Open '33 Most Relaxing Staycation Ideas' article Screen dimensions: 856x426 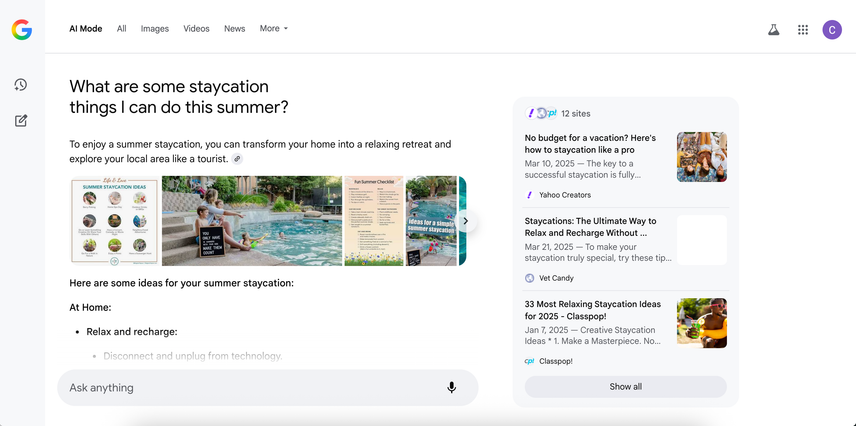(x=592, y=310)
